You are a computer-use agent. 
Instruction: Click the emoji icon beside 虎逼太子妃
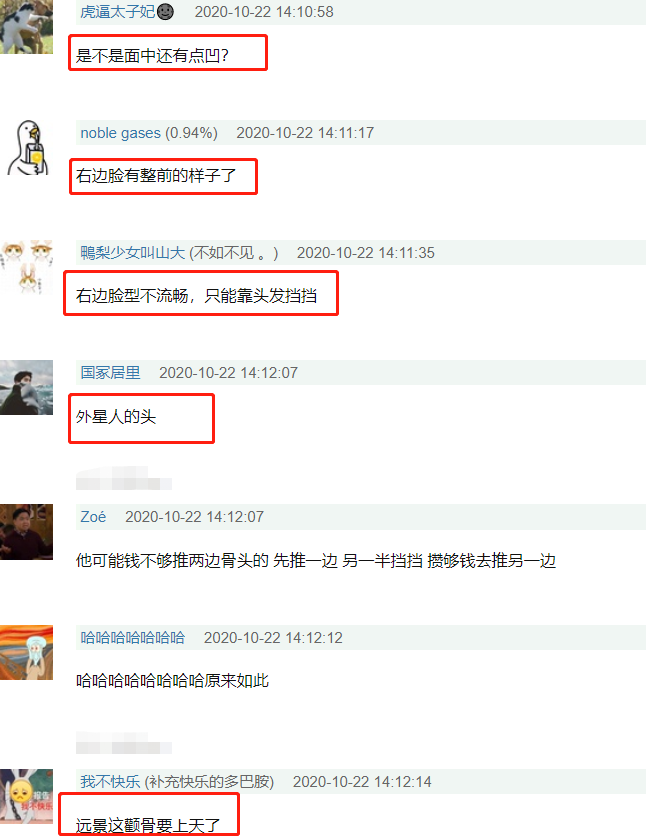[x=165, y=12]
